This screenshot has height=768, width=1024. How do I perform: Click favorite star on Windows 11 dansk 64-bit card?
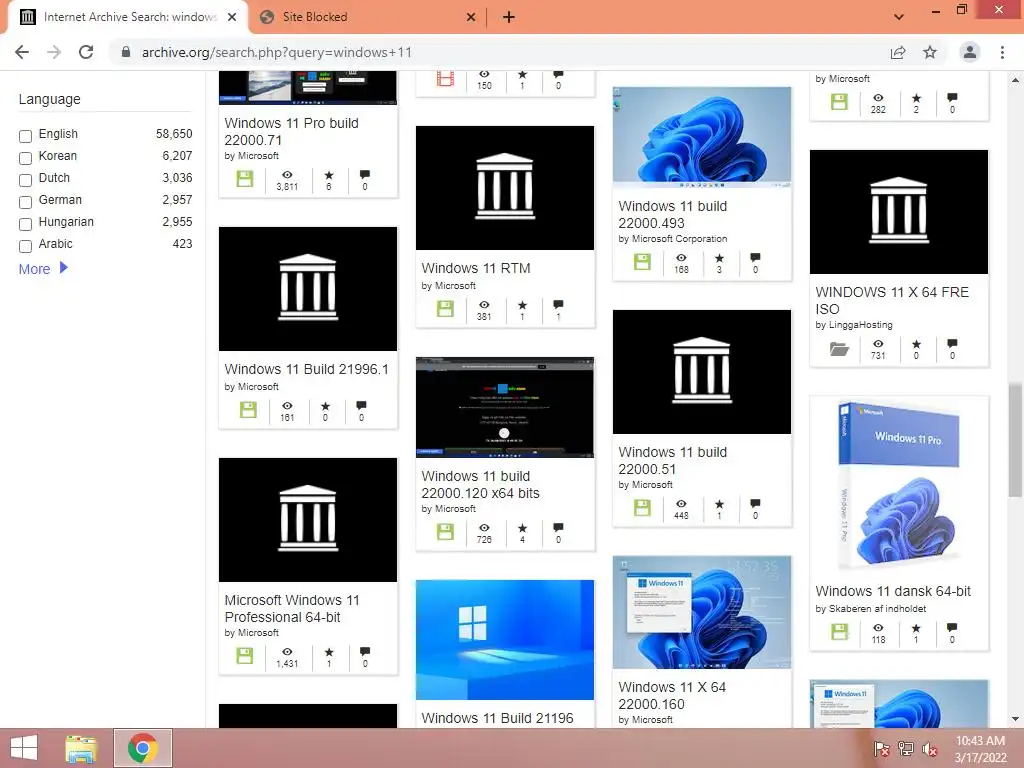click(916, 628)
